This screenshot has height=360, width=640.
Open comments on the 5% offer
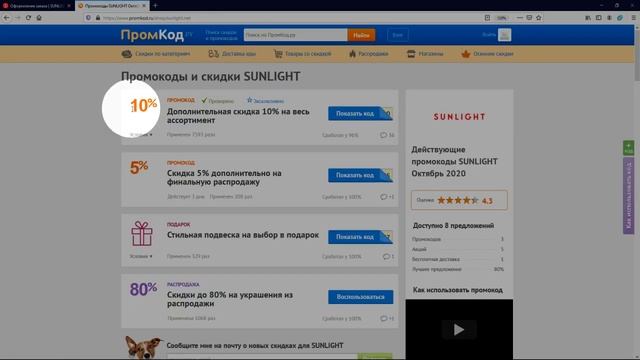point(387,197)
